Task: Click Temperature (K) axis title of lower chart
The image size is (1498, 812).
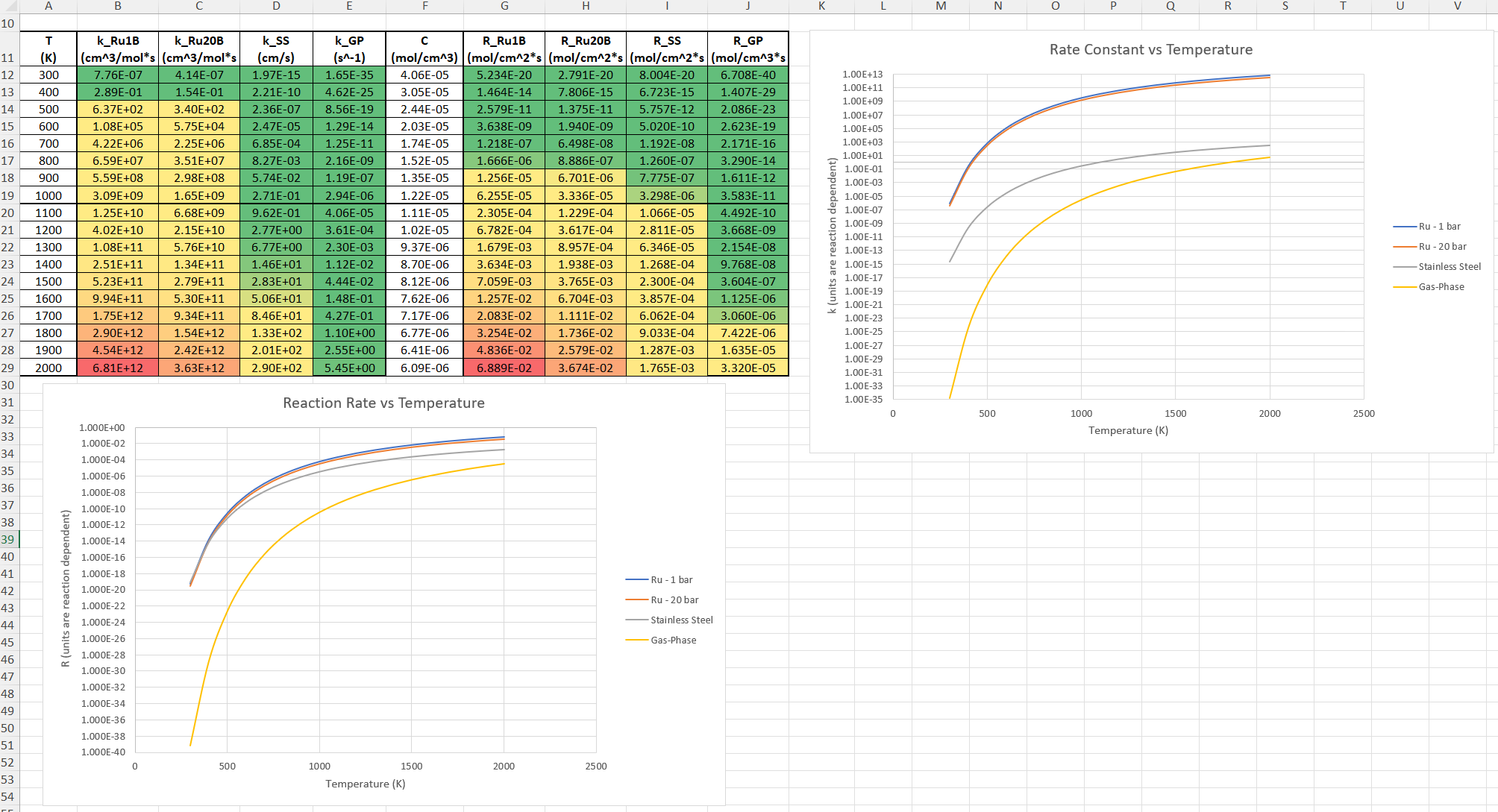Action: point(365,784)
